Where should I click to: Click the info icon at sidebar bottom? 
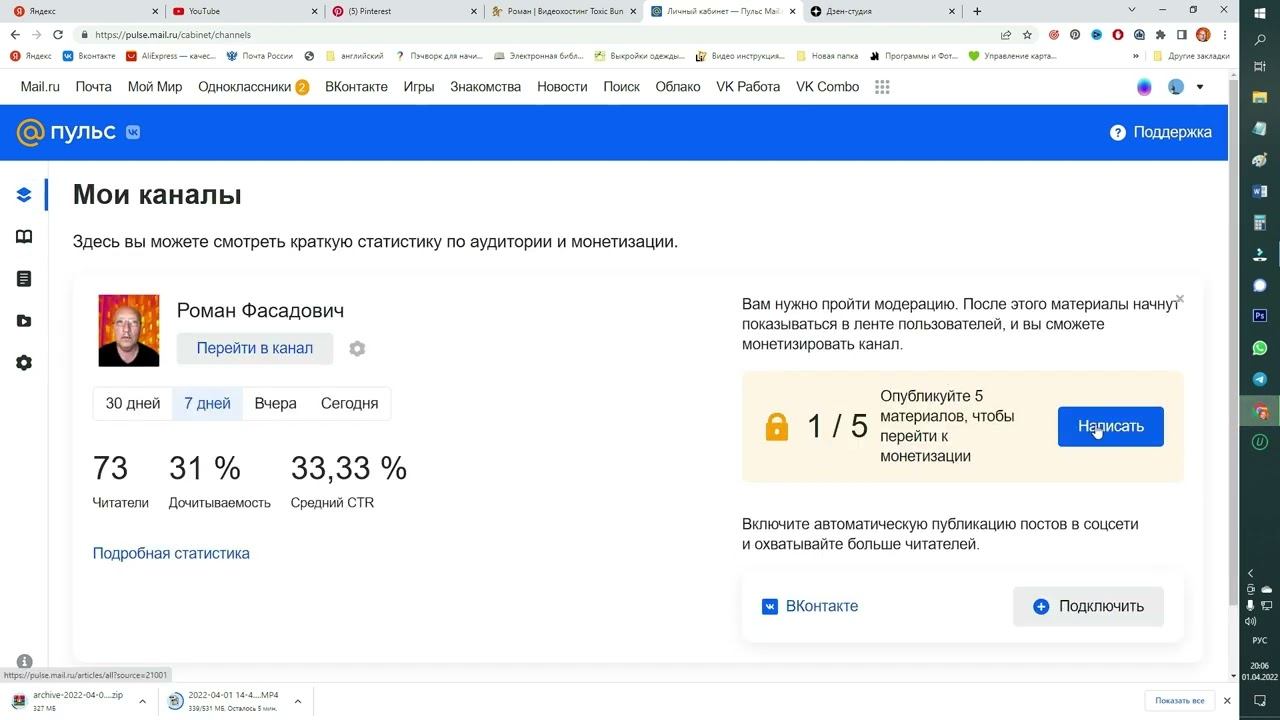coord(25,661)
